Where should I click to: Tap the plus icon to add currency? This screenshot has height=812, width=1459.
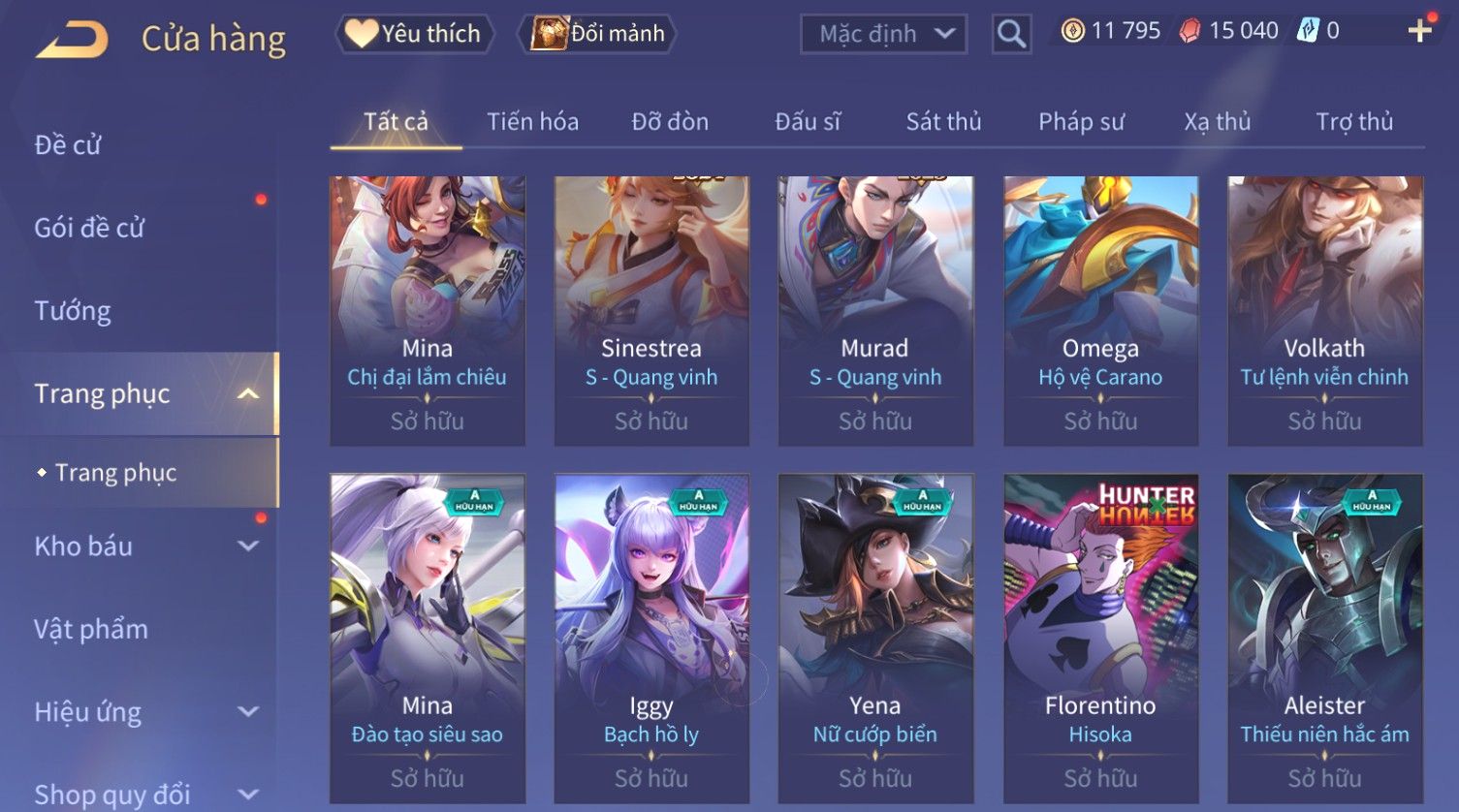1419,31
